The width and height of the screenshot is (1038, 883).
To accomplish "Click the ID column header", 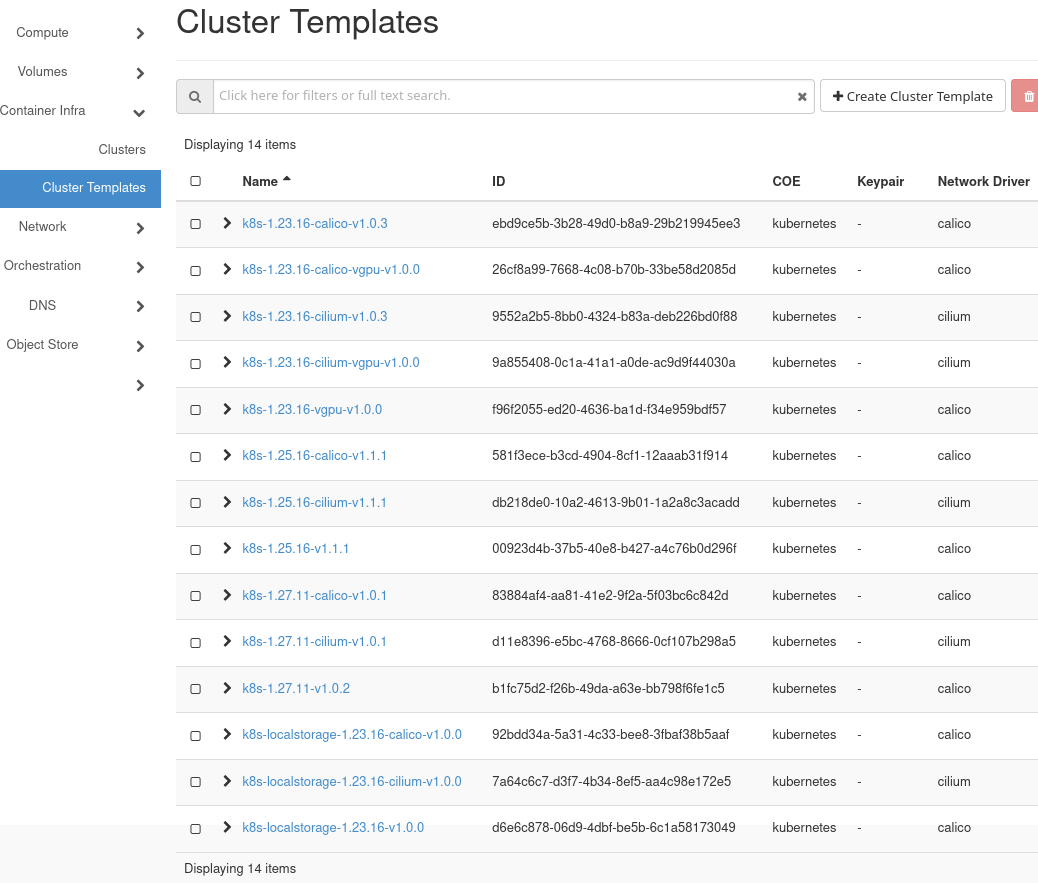I will point(498,181).
